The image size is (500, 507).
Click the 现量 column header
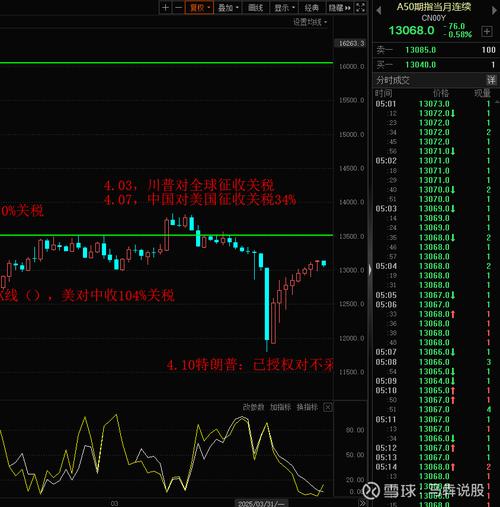tap(482, 93)
